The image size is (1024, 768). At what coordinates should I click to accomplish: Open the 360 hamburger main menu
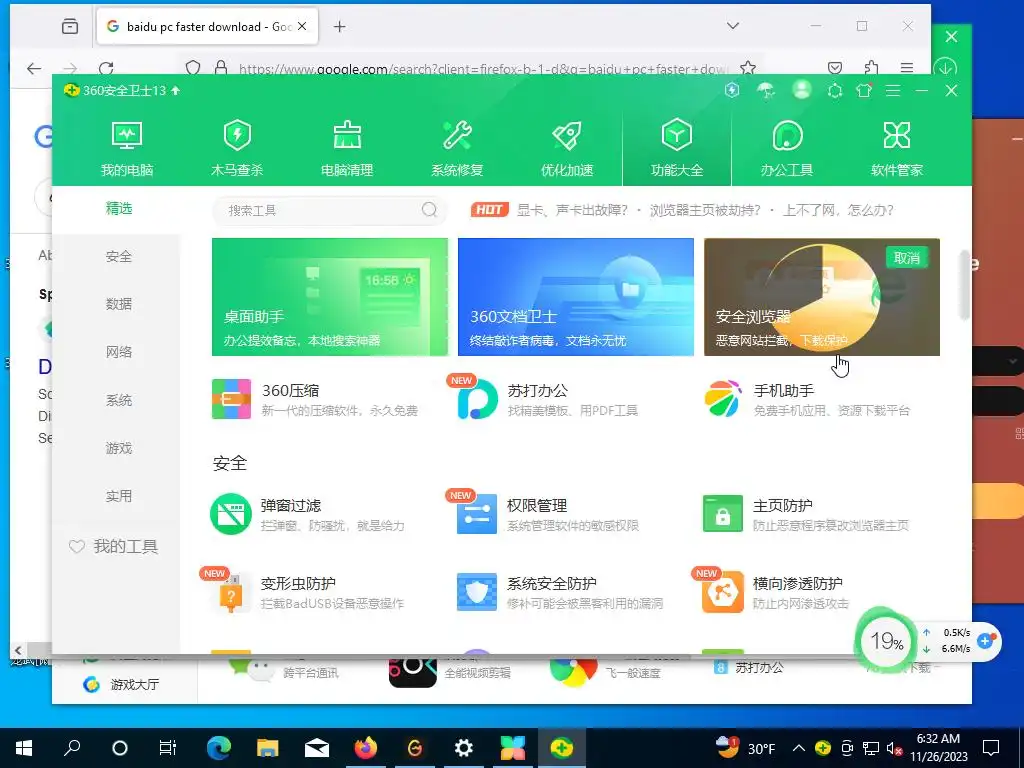point(893,91)
